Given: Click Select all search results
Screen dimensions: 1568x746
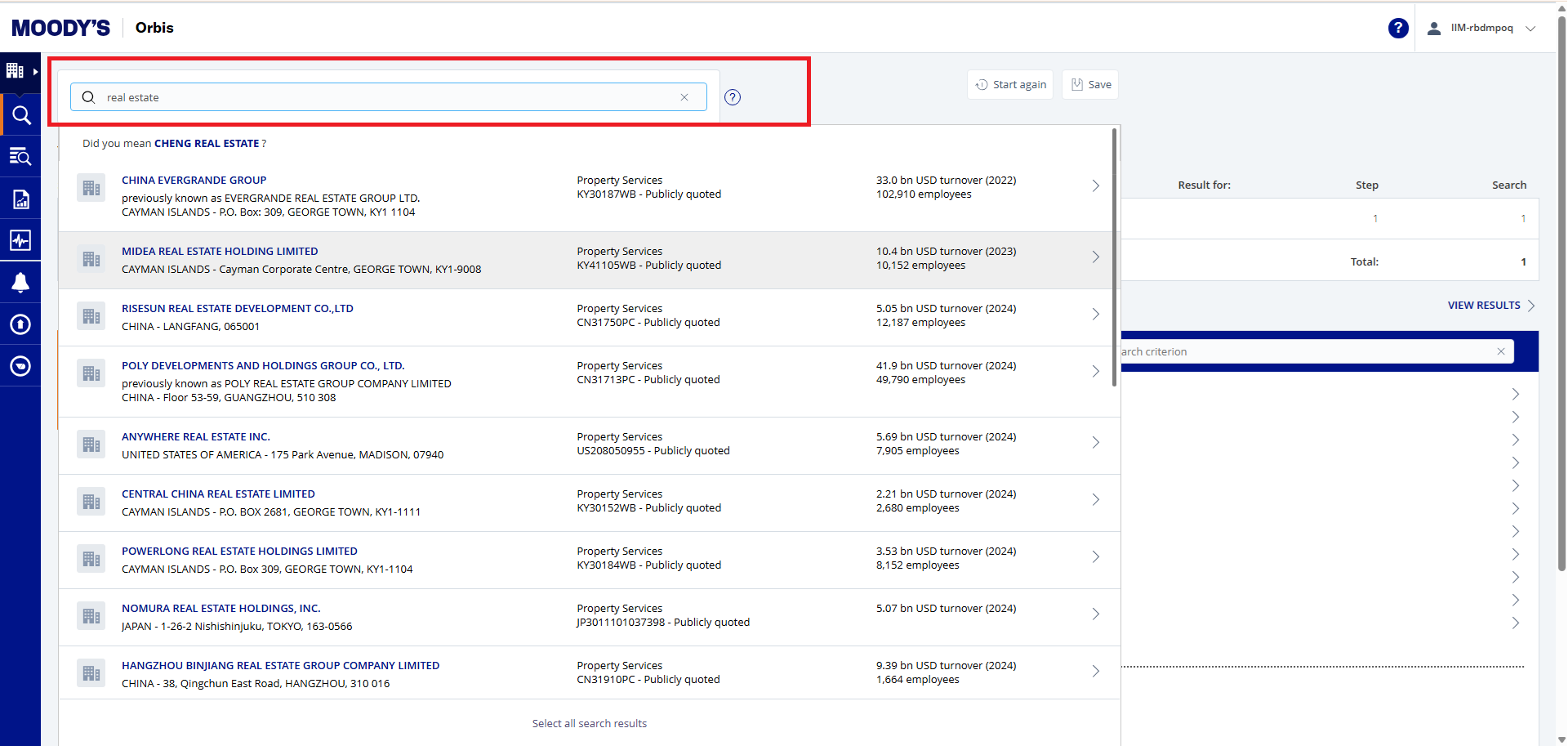Looking at the screenshot, I should pos(589,724).
